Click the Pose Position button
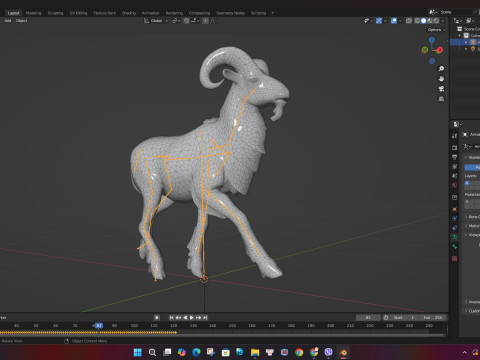The width and height of the screenshot is (480, 360). (472, 167)
